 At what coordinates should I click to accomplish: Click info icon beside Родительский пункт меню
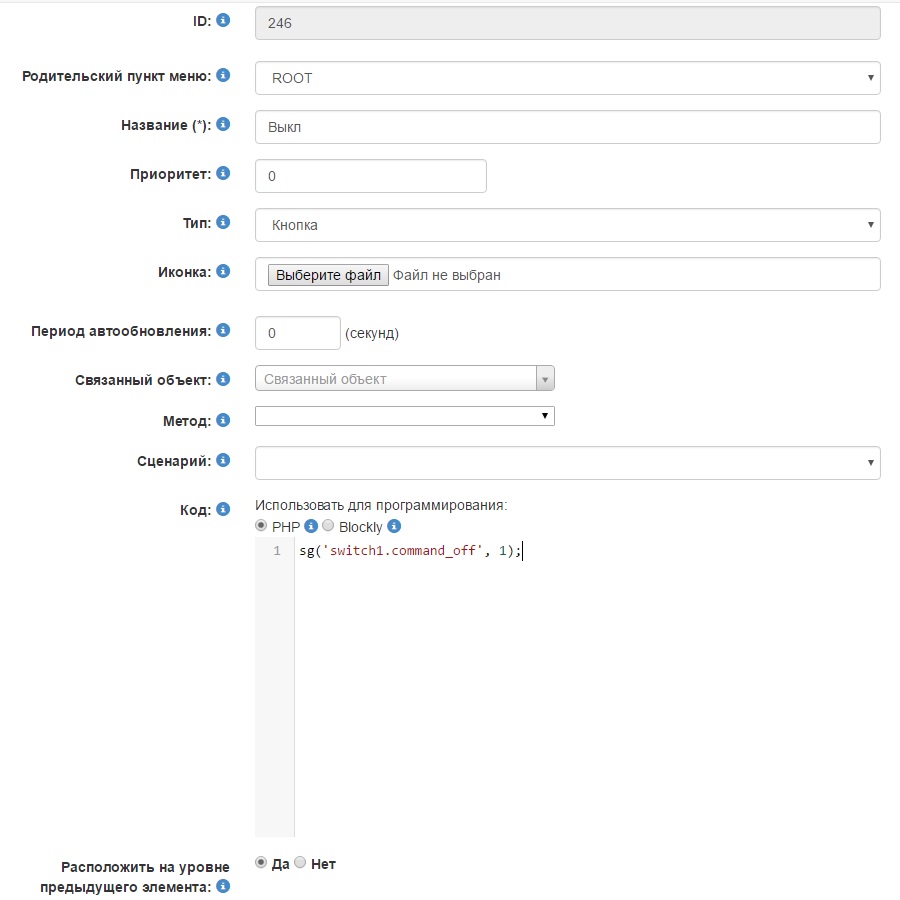[x=223, y=75]
